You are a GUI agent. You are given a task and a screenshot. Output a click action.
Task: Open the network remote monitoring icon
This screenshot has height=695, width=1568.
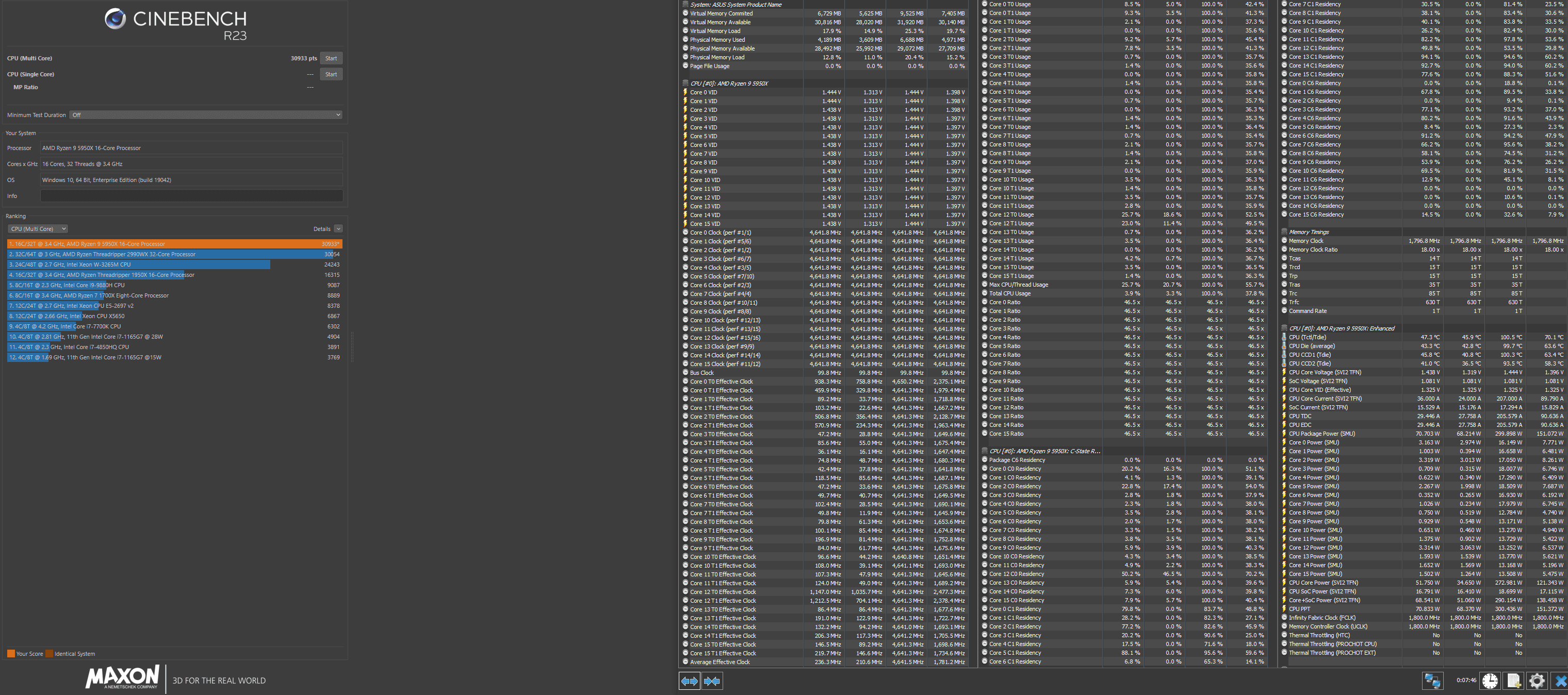1432,681
